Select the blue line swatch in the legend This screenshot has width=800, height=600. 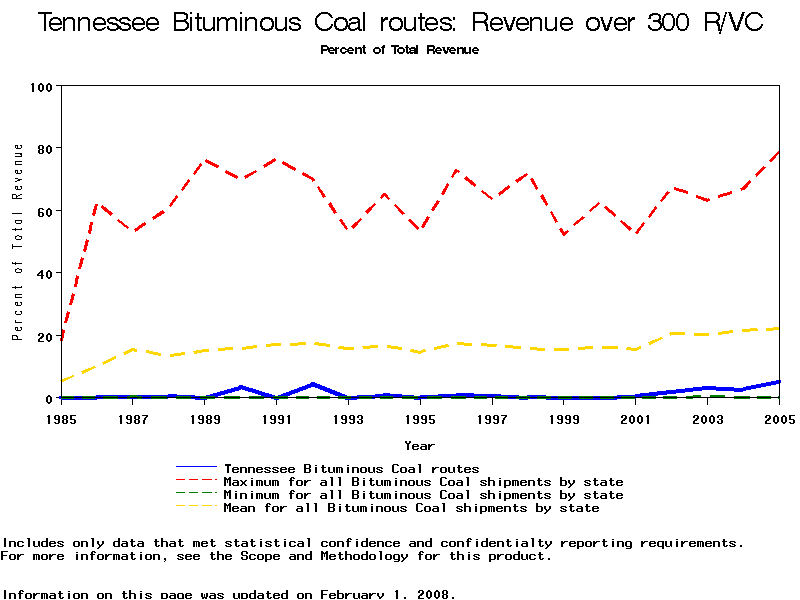point(196,468)
